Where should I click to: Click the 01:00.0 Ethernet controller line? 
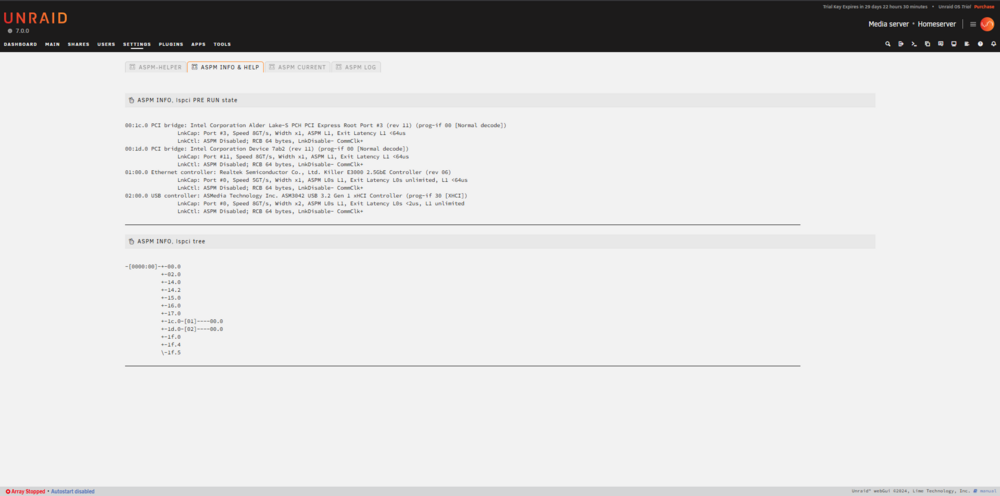[288, 172]
